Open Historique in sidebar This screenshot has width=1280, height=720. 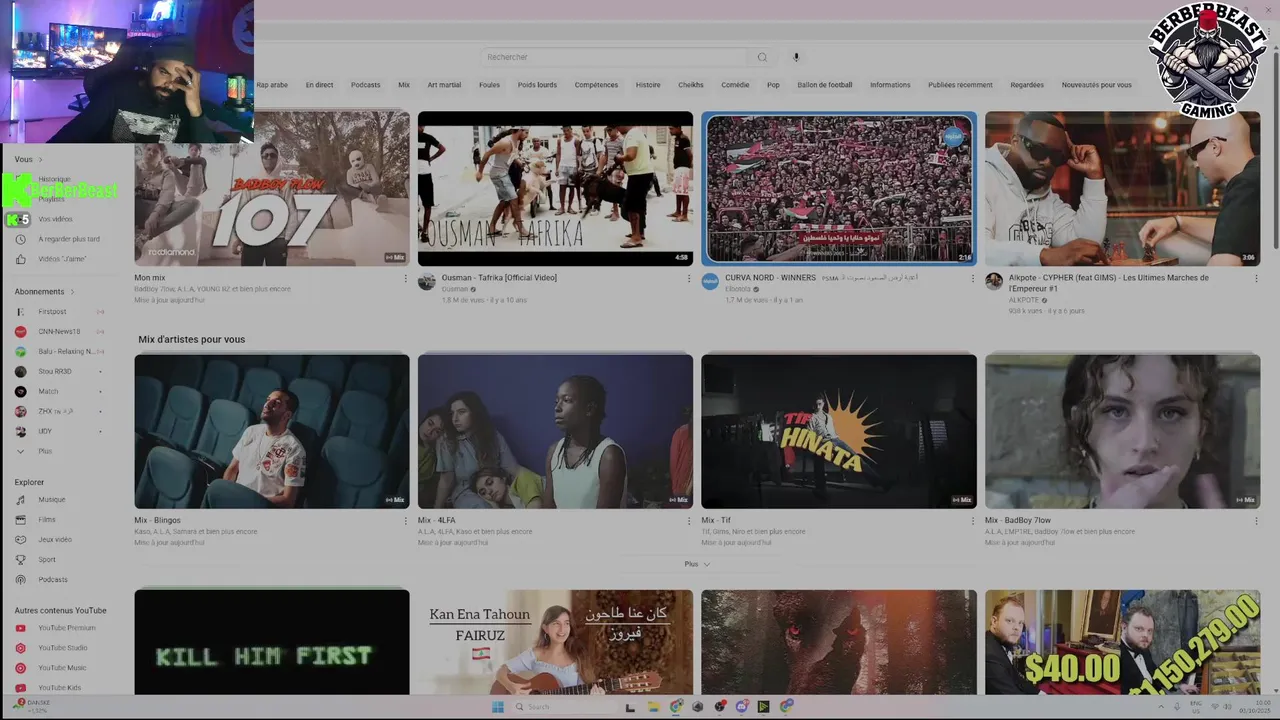point(54,179)
